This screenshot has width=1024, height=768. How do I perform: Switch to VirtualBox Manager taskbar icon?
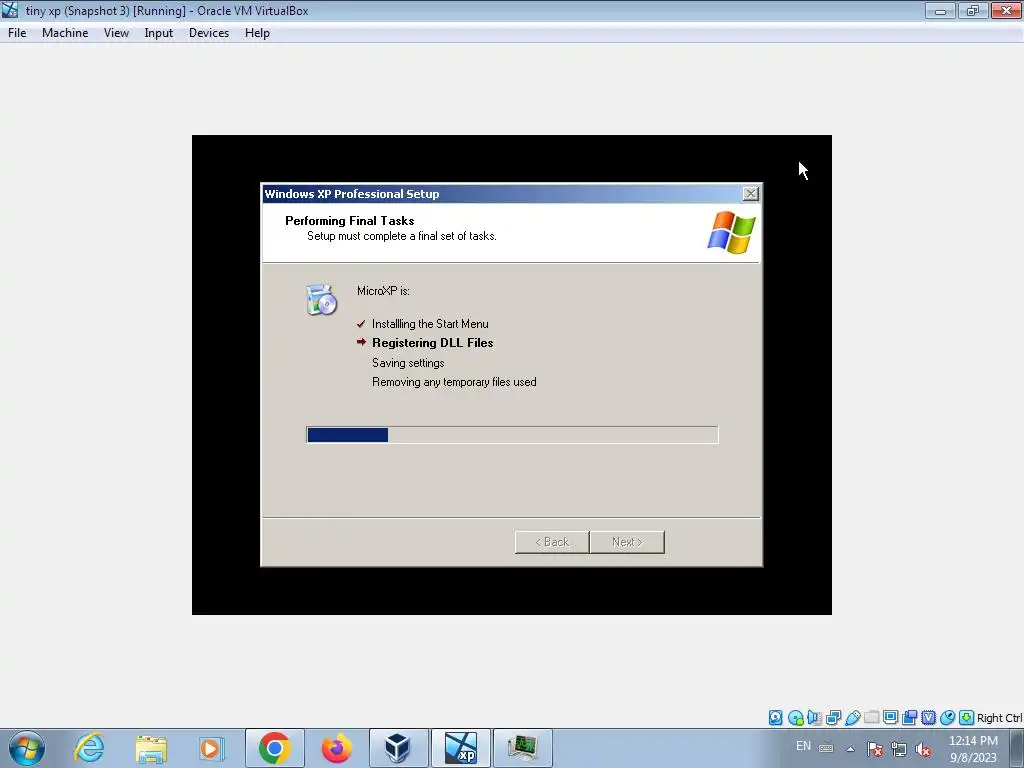point(398,748)
